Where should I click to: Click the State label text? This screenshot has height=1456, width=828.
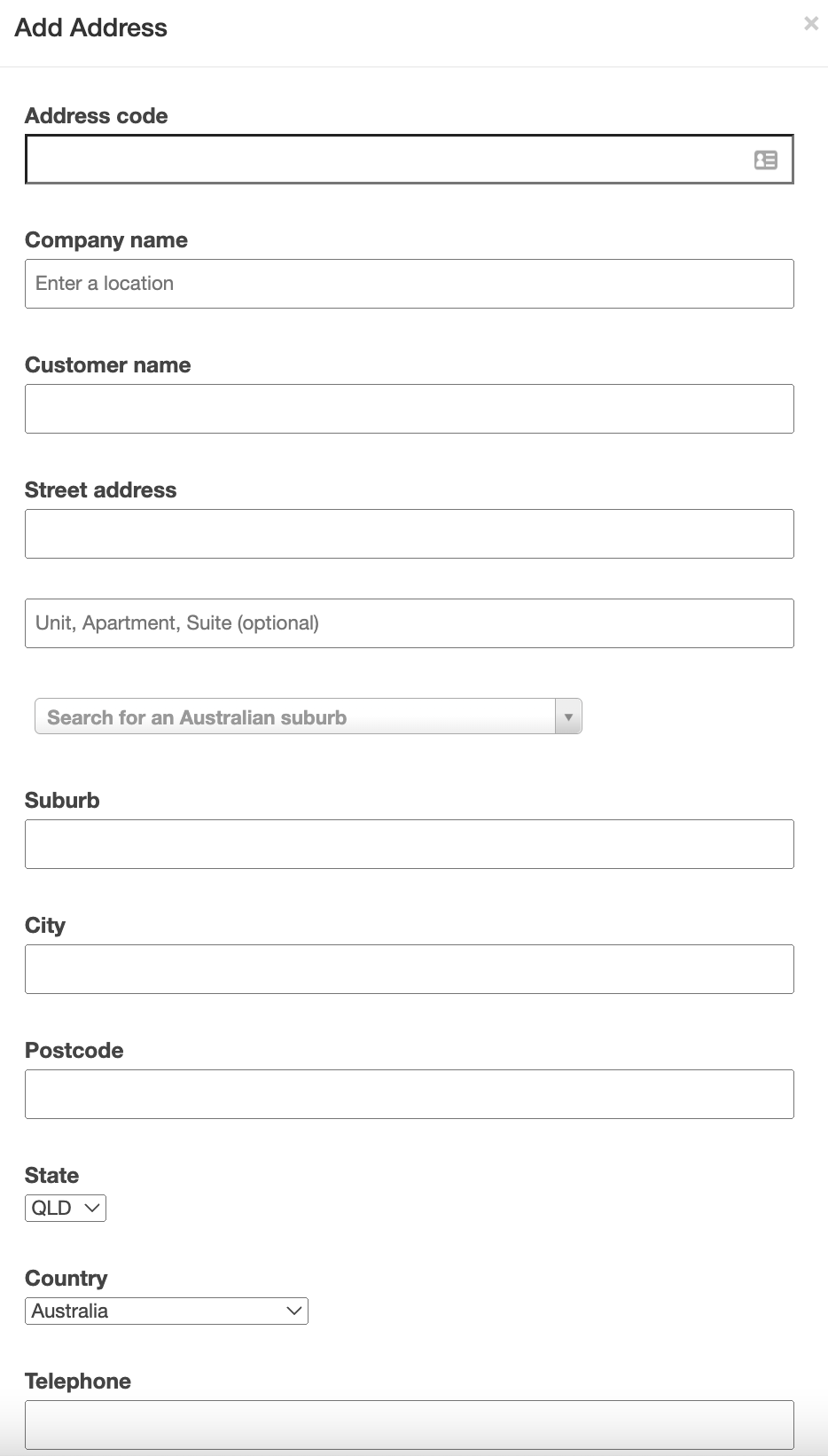(x=51, y=1175)
